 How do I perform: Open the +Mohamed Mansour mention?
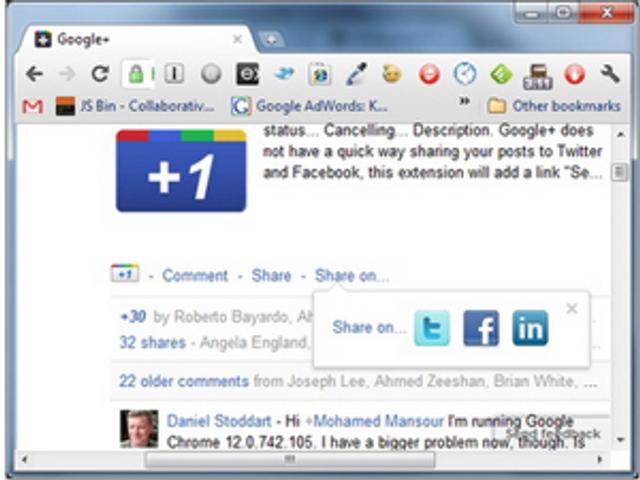click(374, 421)
